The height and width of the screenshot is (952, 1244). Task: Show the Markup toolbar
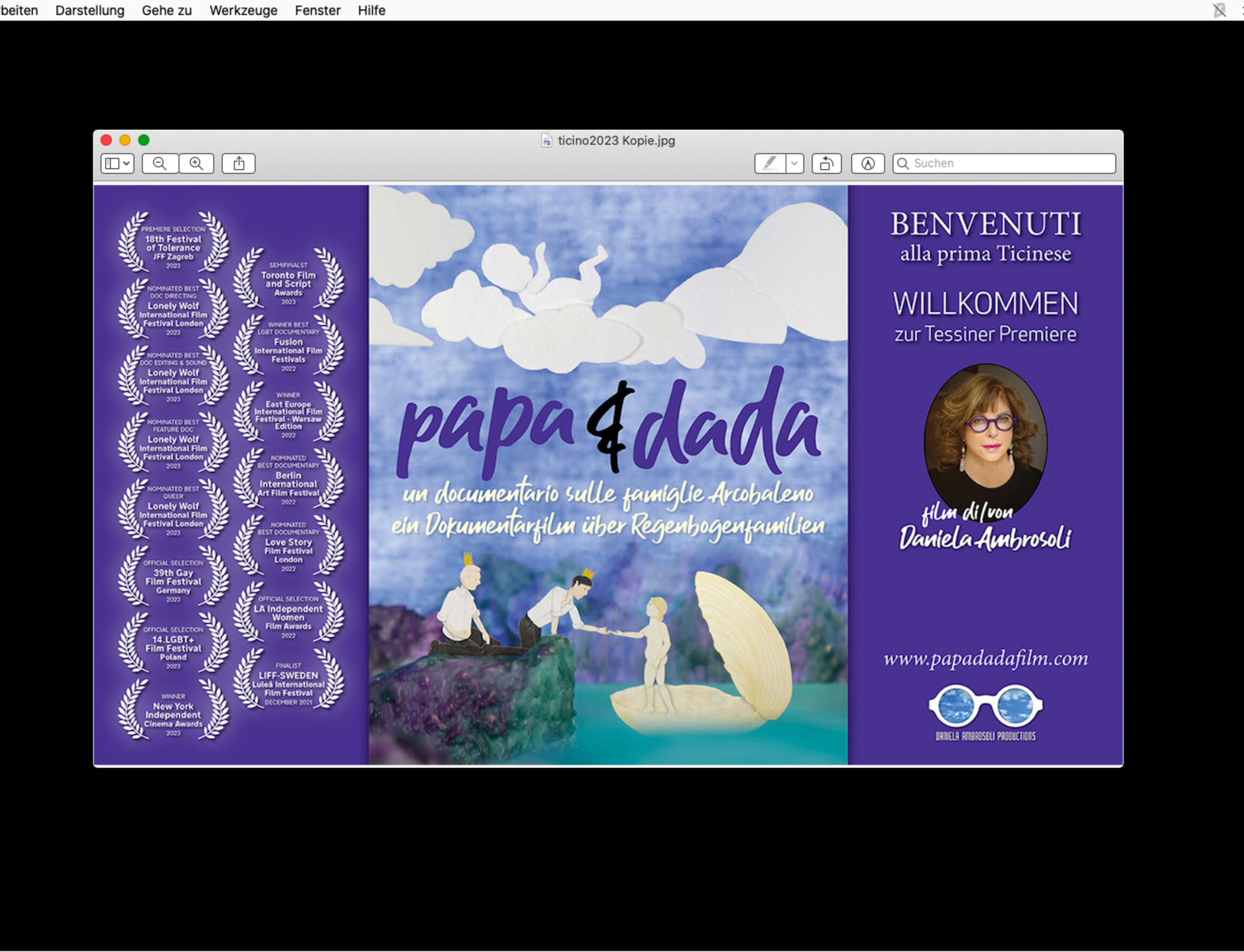[868, 163]
